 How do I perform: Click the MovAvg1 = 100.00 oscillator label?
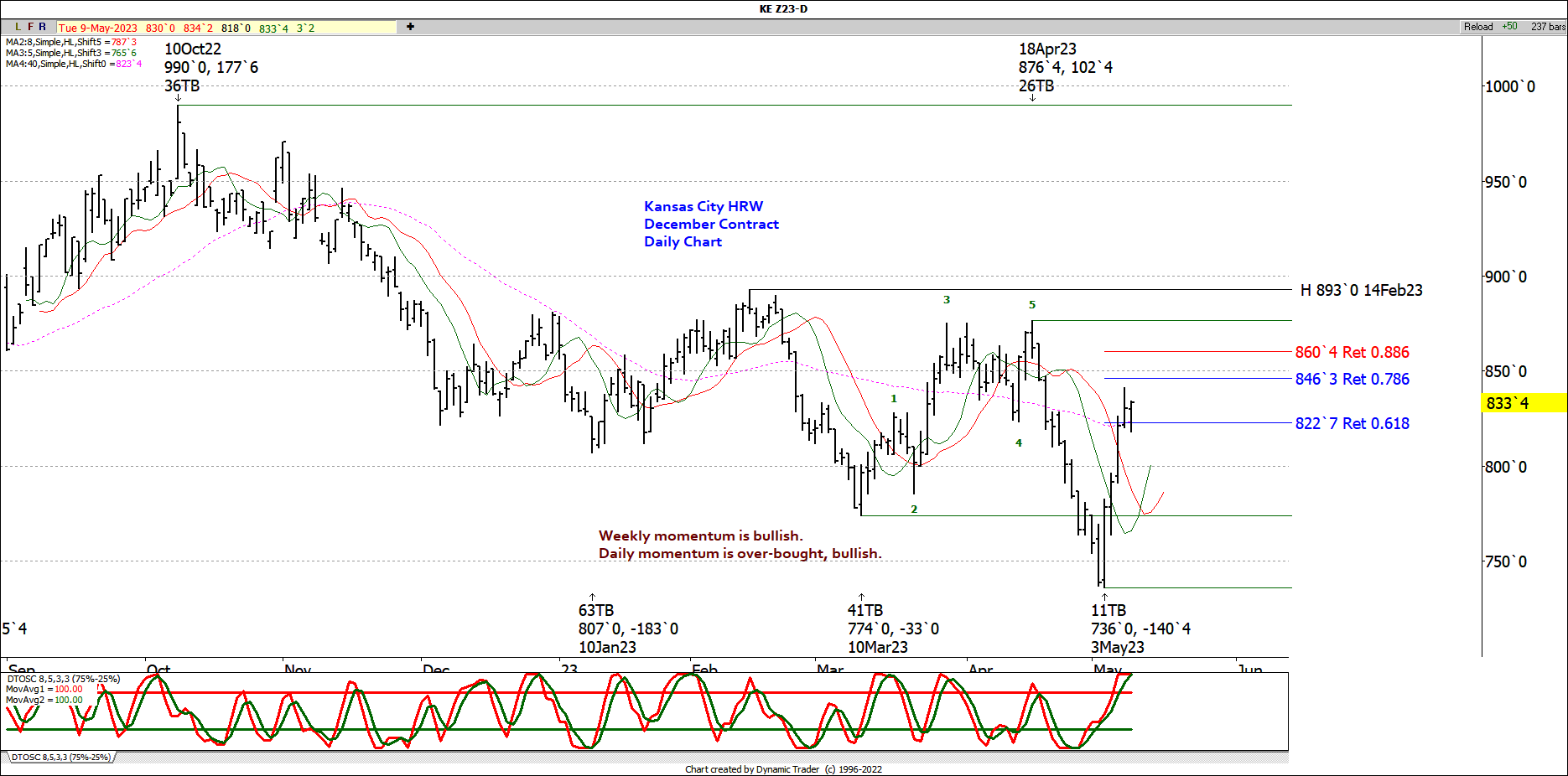coord(44,690)
